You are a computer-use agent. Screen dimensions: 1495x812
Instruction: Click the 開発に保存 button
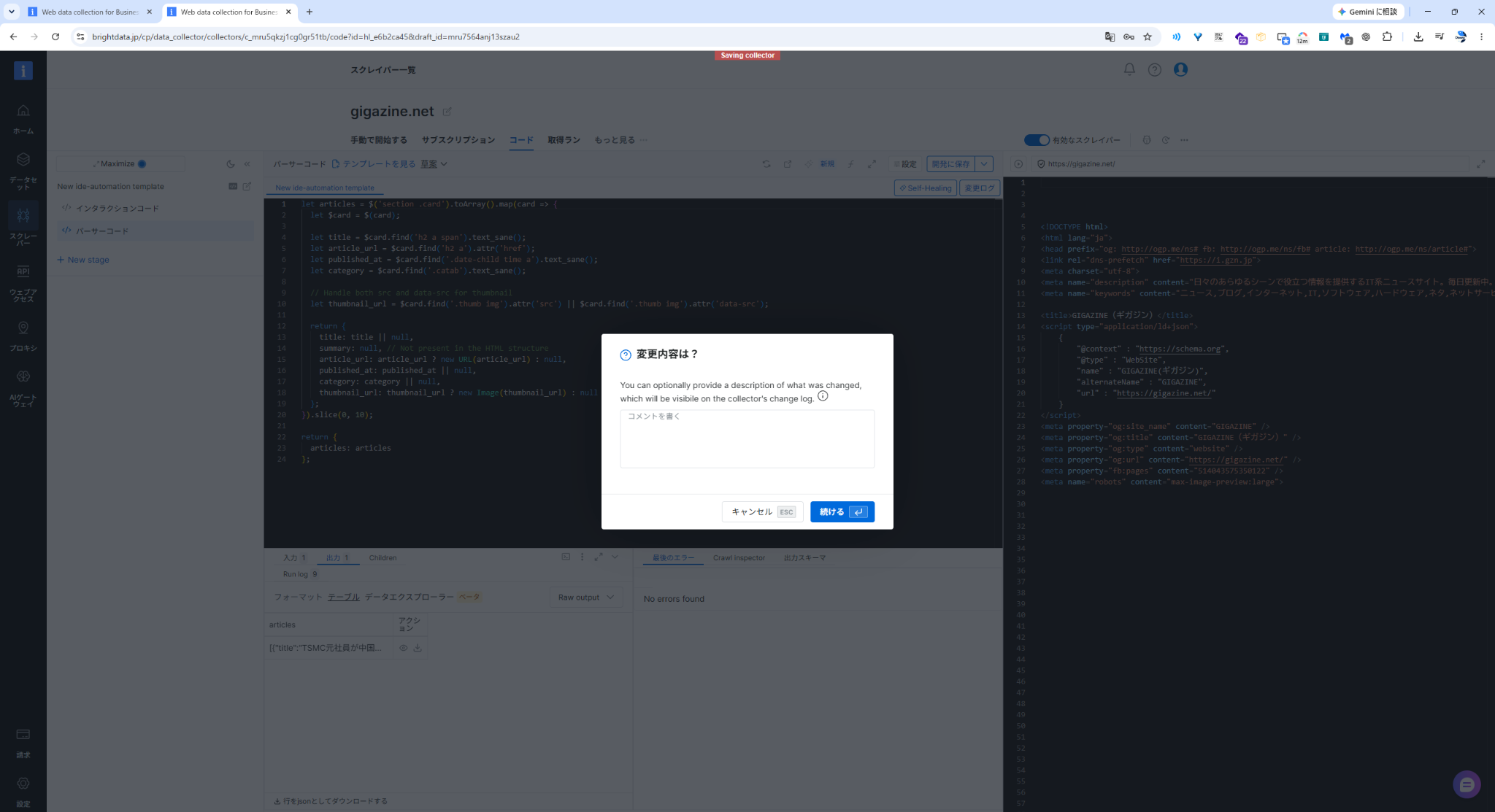click(x=950, y=164)
